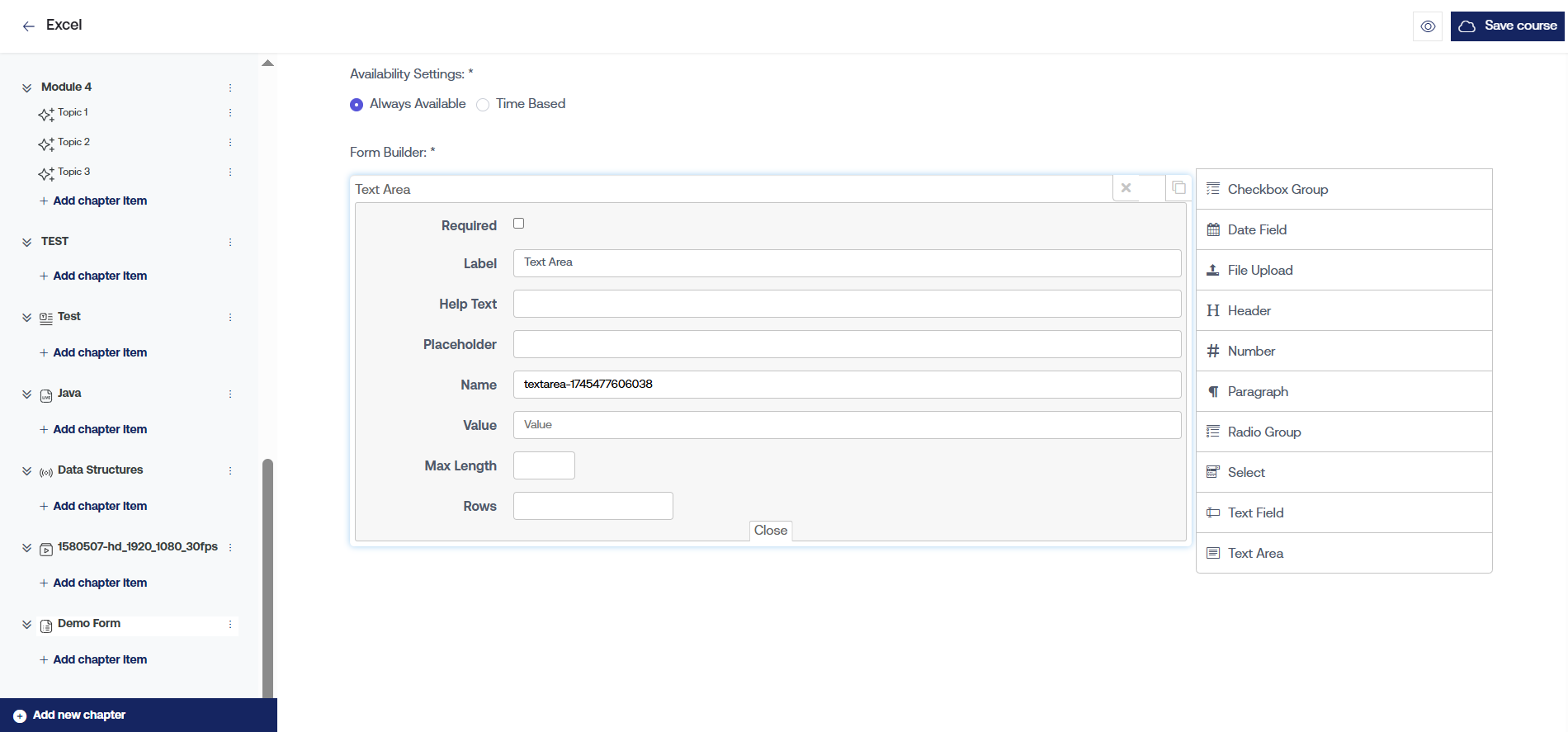Click the Close button under field settings
Image resolution: width=1568 pixels, height=732 pixels.
(x=770, y=531)
